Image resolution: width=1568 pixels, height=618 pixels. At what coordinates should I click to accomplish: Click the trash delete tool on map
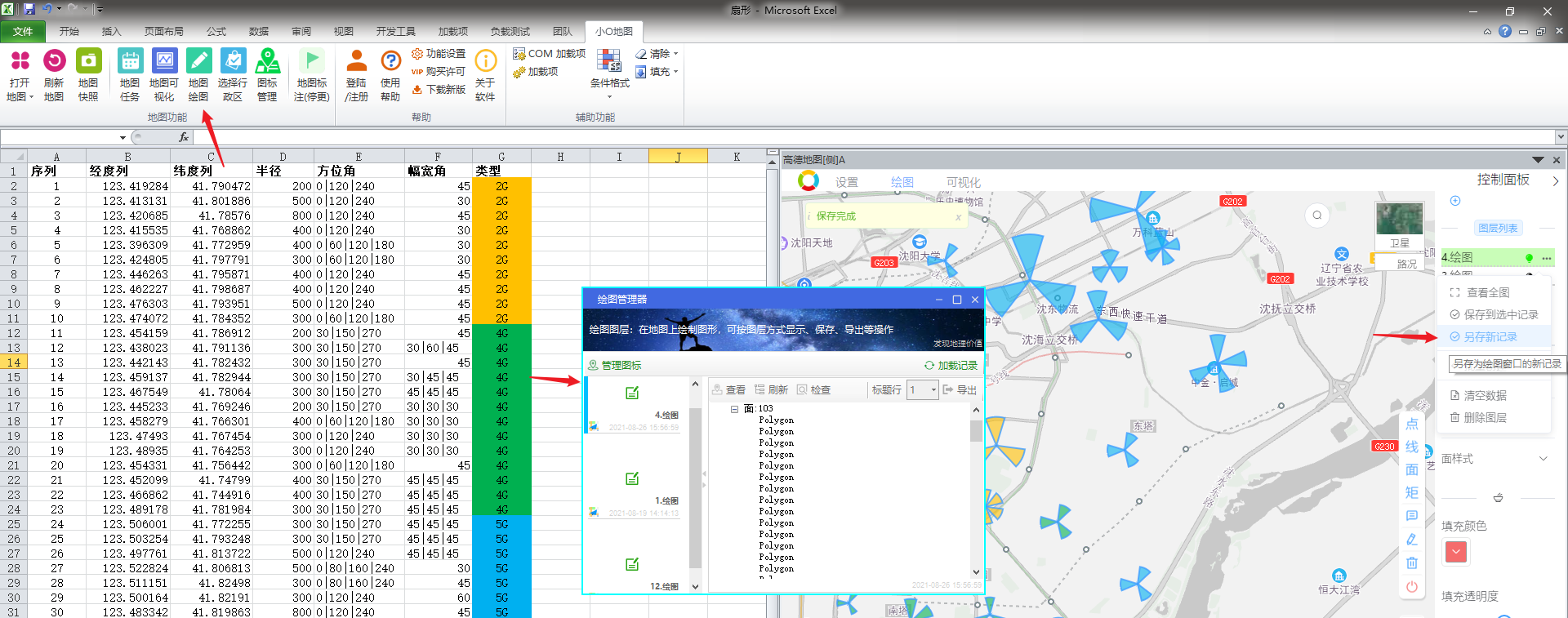click(1411, 563)
